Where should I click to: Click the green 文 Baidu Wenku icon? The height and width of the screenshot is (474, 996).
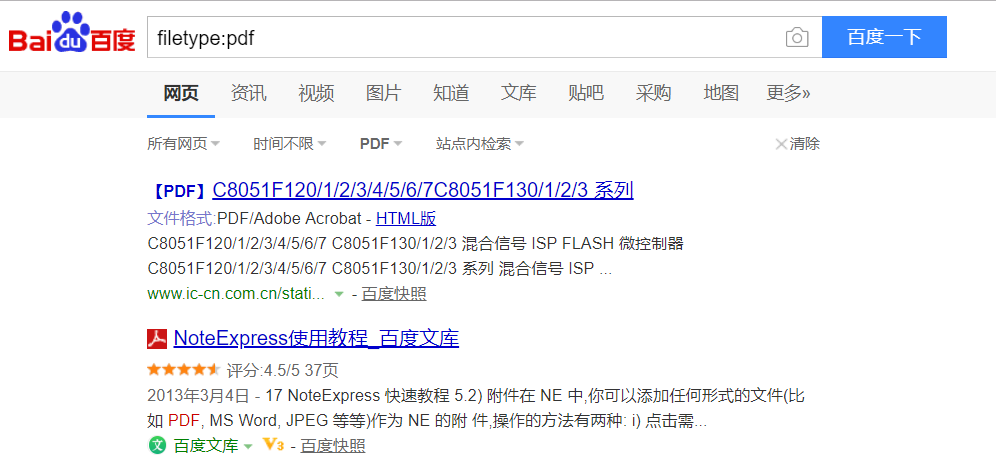pyautogui.click(x=157, y=445)
